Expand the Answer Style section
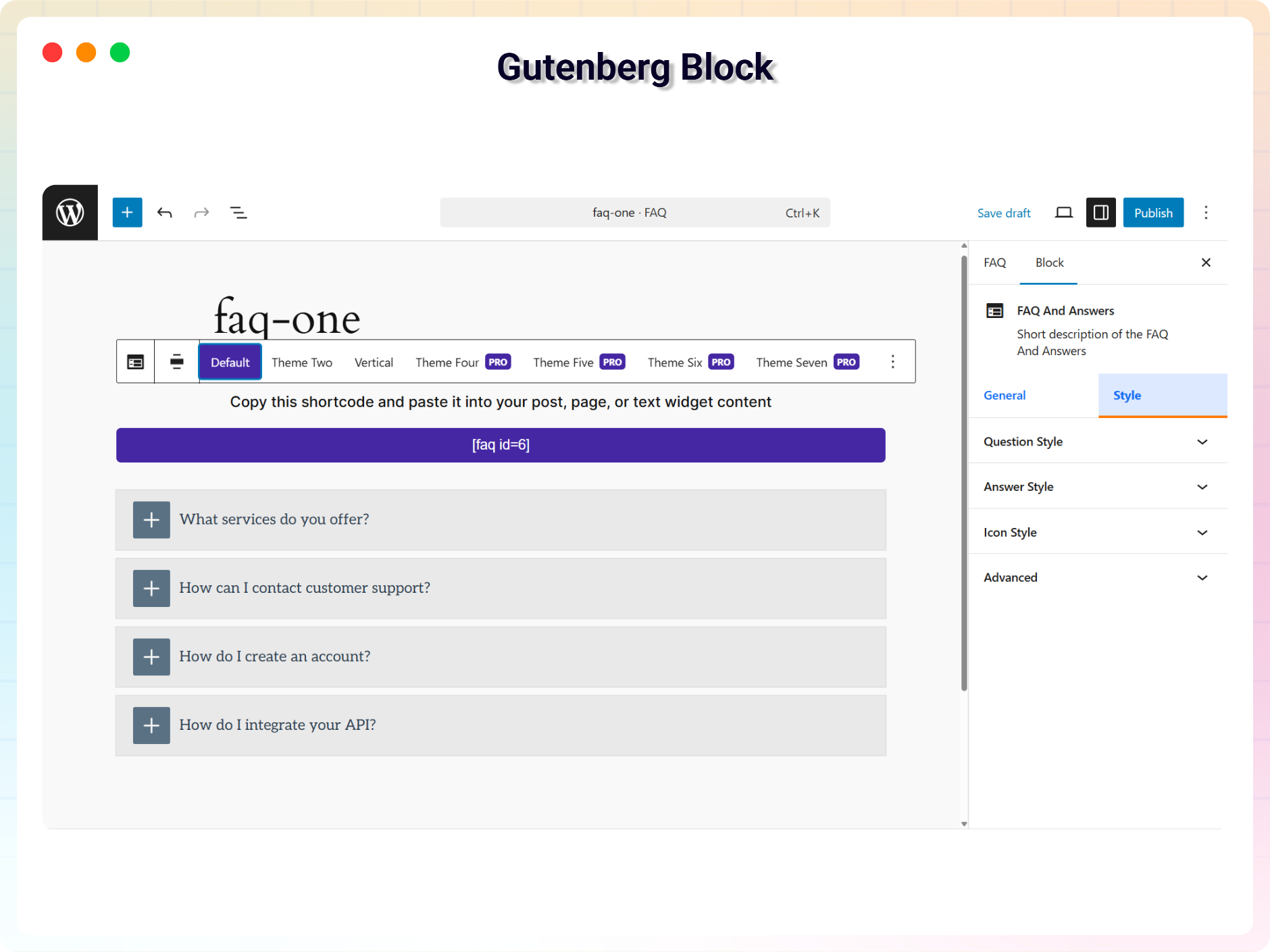The image size is (1270, 952). 1097,486
